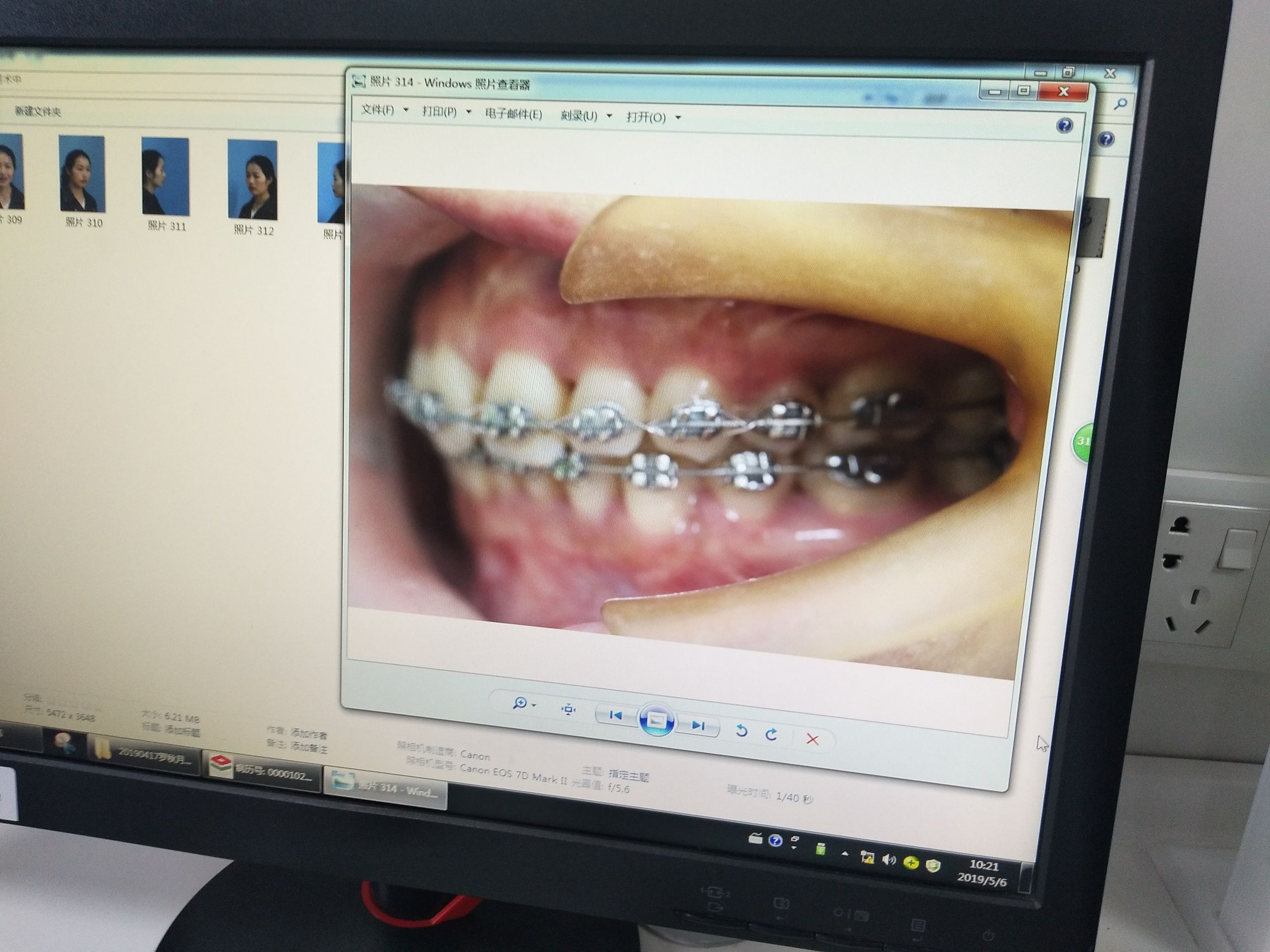Click 指定主题 in the details pane
1270x952 pixels.
[x=629, y=776]
